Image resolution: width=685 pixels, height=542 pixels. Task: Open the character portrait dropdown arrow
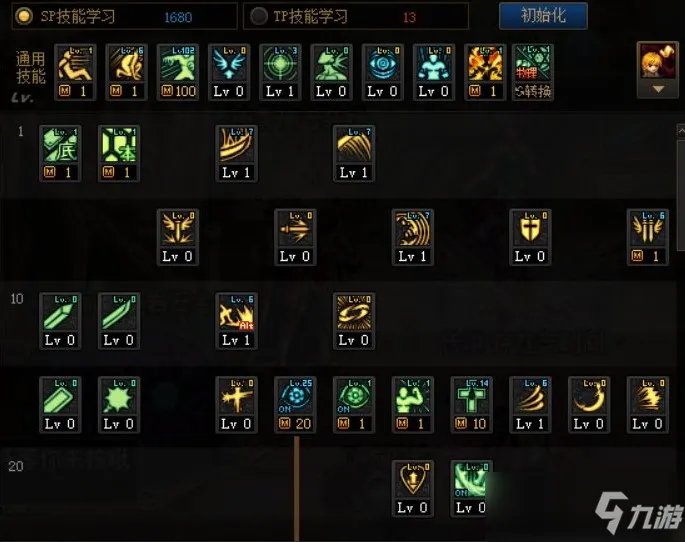658,89
